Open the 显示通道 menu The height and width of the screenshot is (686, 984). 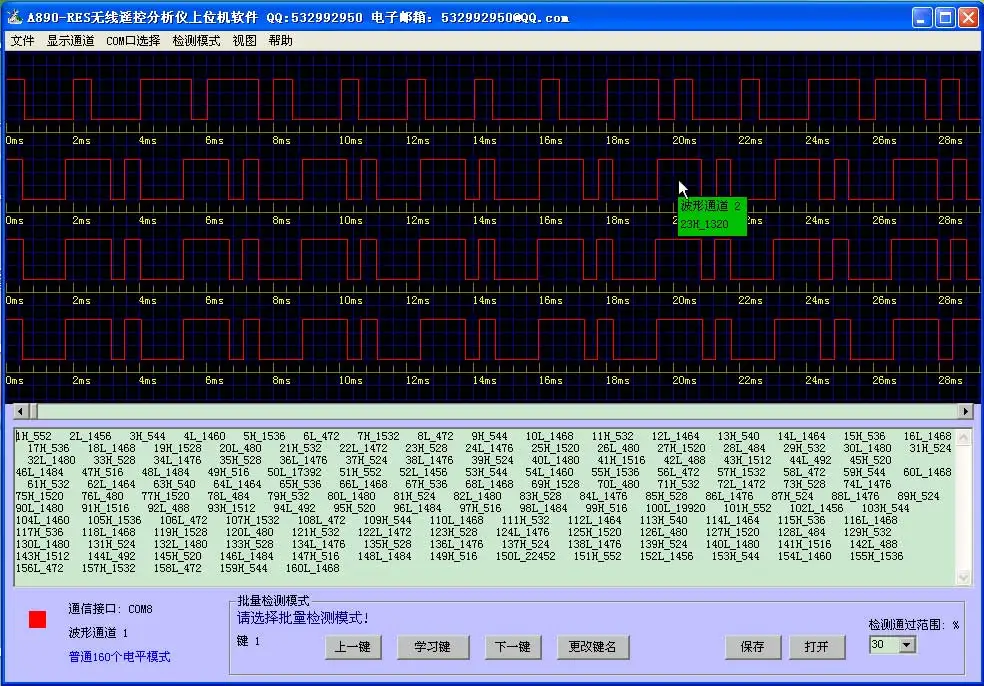click(x=70, y=41)
